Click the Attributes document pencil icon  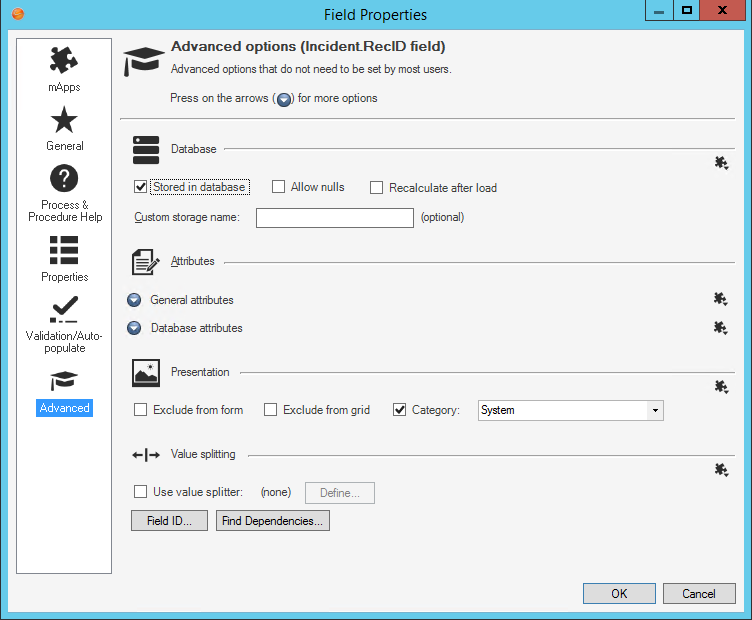pyautogui.click(x=145, y=262)
